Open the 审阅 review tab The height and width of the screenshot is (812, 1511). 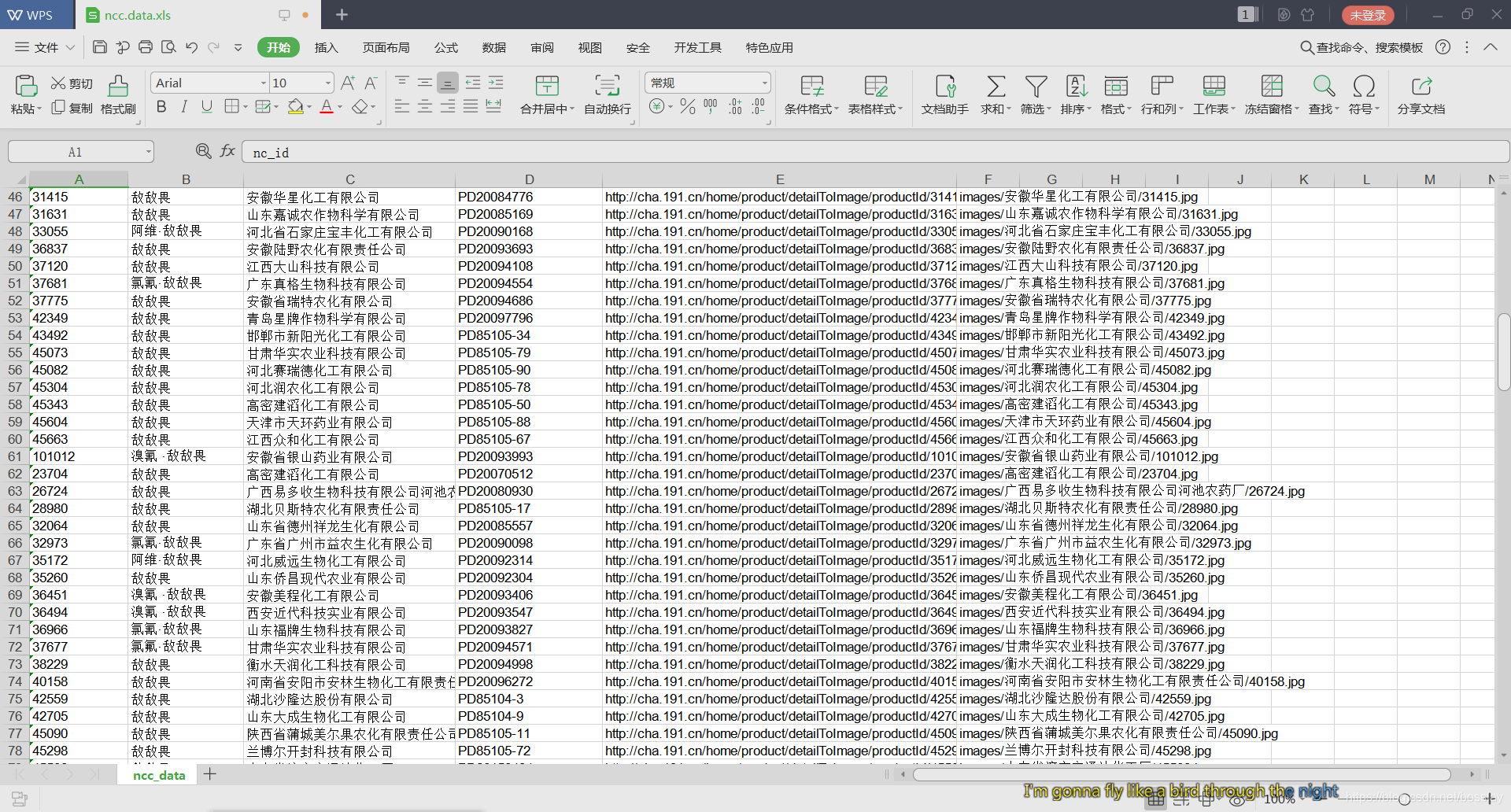pos(542,47)
